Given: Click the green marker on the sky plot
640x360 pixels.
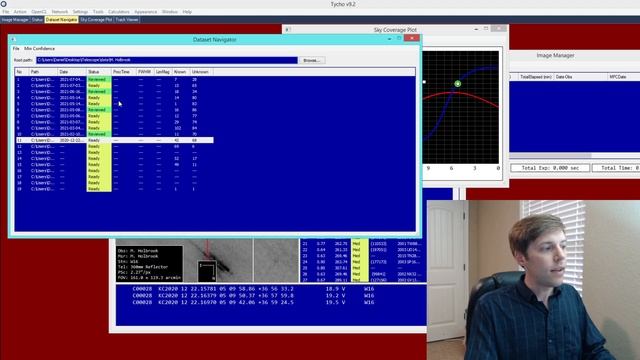Looking at the screenshot, I should tap(458, 84).
